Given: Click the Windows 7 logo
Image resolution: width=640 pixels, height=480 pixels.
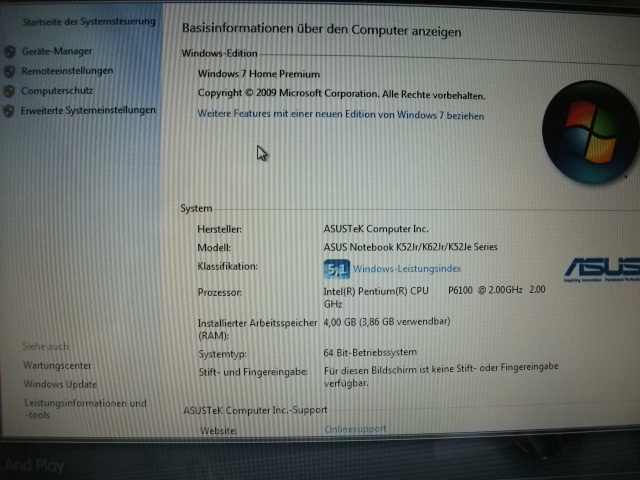Looking at the screenshot, I should coord(589,132).
